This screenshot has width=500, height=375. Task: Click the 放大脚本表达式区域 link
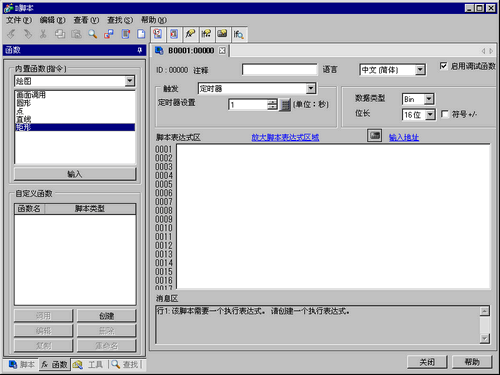pos(285,137)
